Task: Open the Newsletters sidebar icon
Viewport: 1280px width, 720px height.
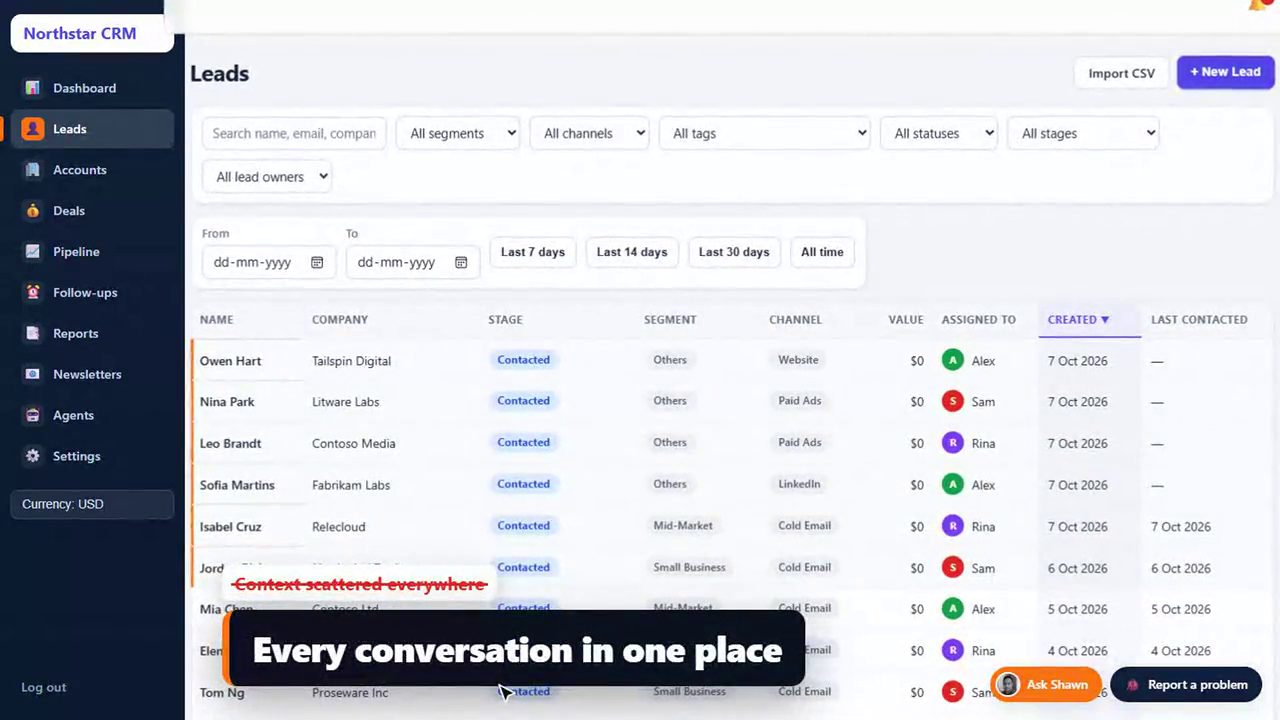Action: tap(33, 375)
